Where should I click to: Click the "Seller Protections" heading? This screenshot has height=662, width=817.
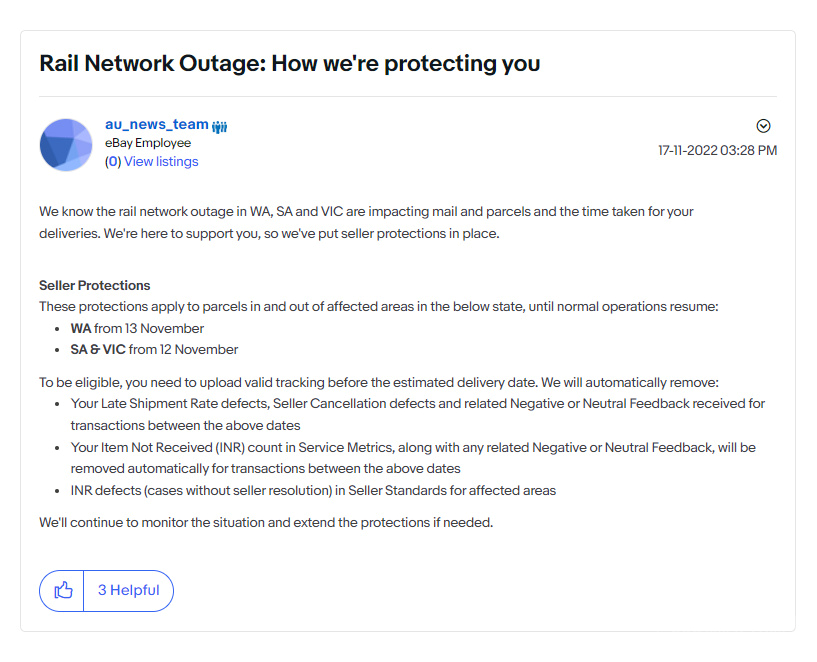pyautogui.click(x=95, y=286)
